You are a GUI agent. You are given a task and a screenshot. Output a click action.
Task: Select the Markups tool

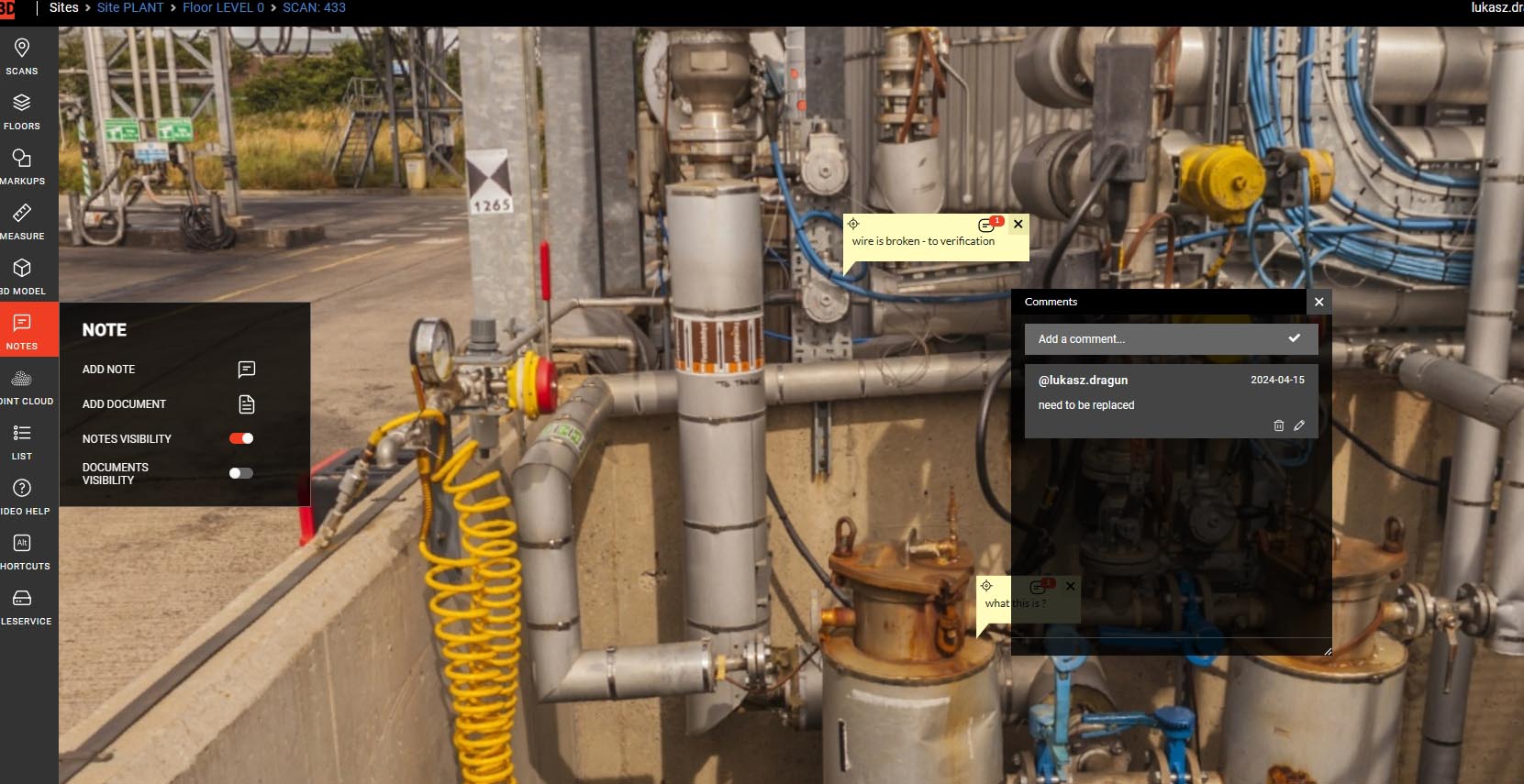pos(22,166)
